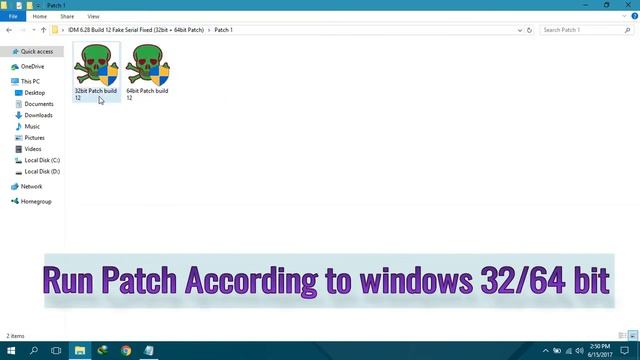Click the new folder quick access icon

coord(29,5)
